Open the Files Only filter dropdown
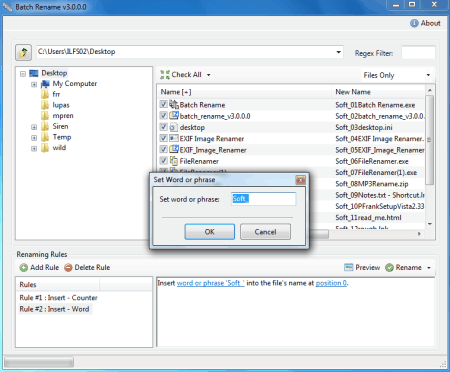Screen dimensions: 450x372 [x=428, y=75]
